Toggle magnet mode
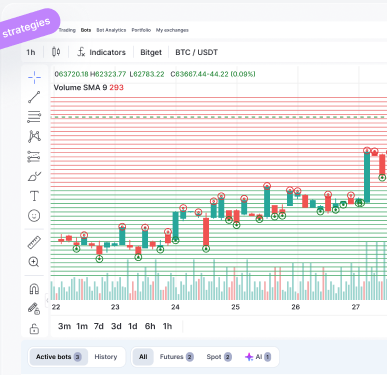The height and width of the screenshot is (375, 387). pos(34,289)
